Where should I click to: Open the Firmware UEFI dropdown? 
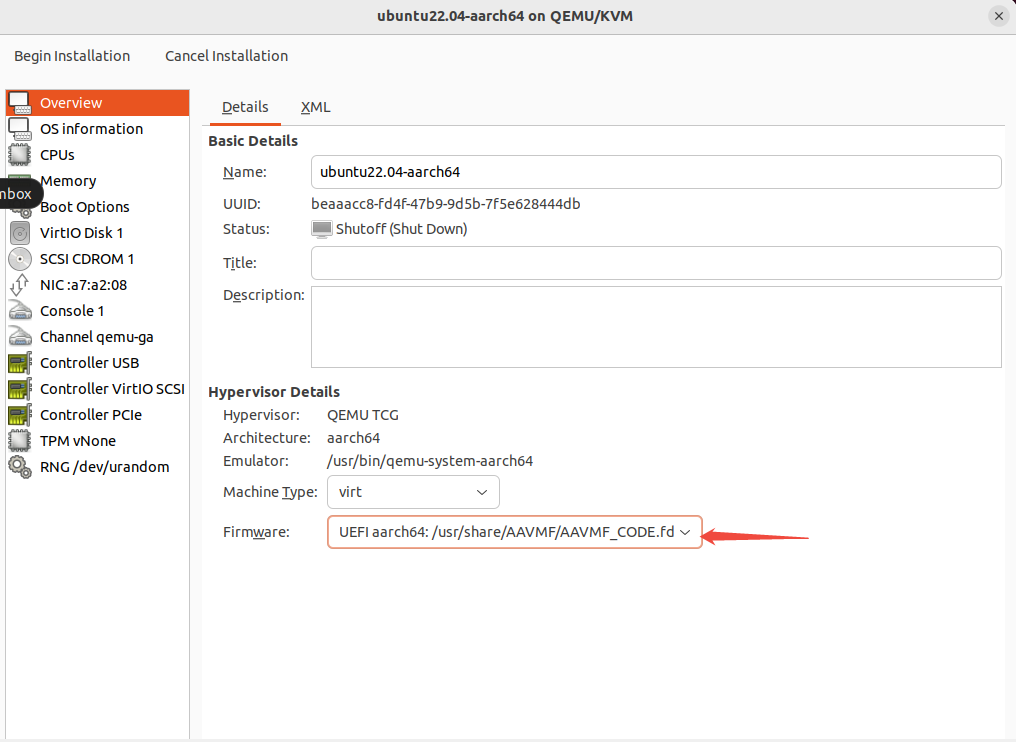coord(514,532)
